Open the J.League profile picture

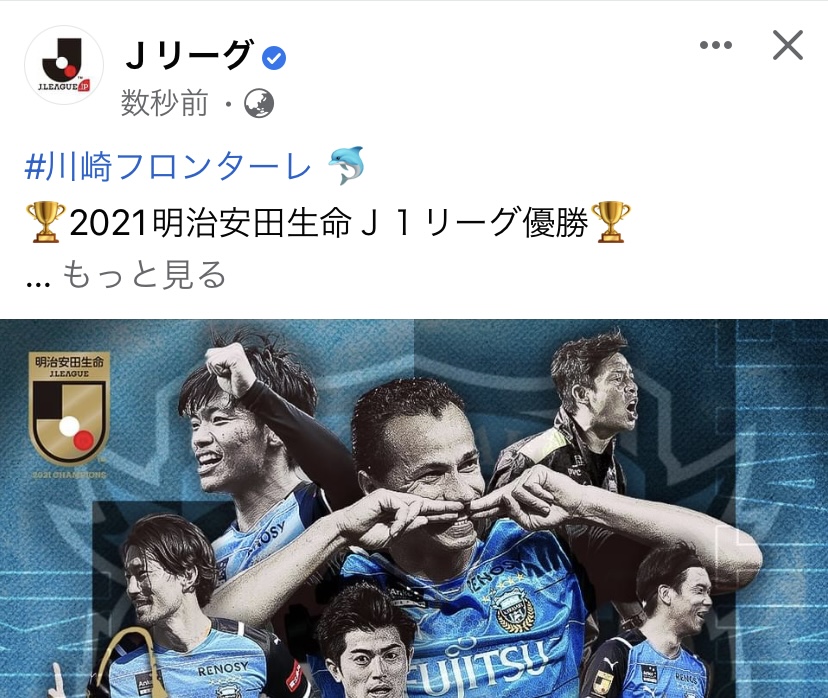click(x=64, y=65)
